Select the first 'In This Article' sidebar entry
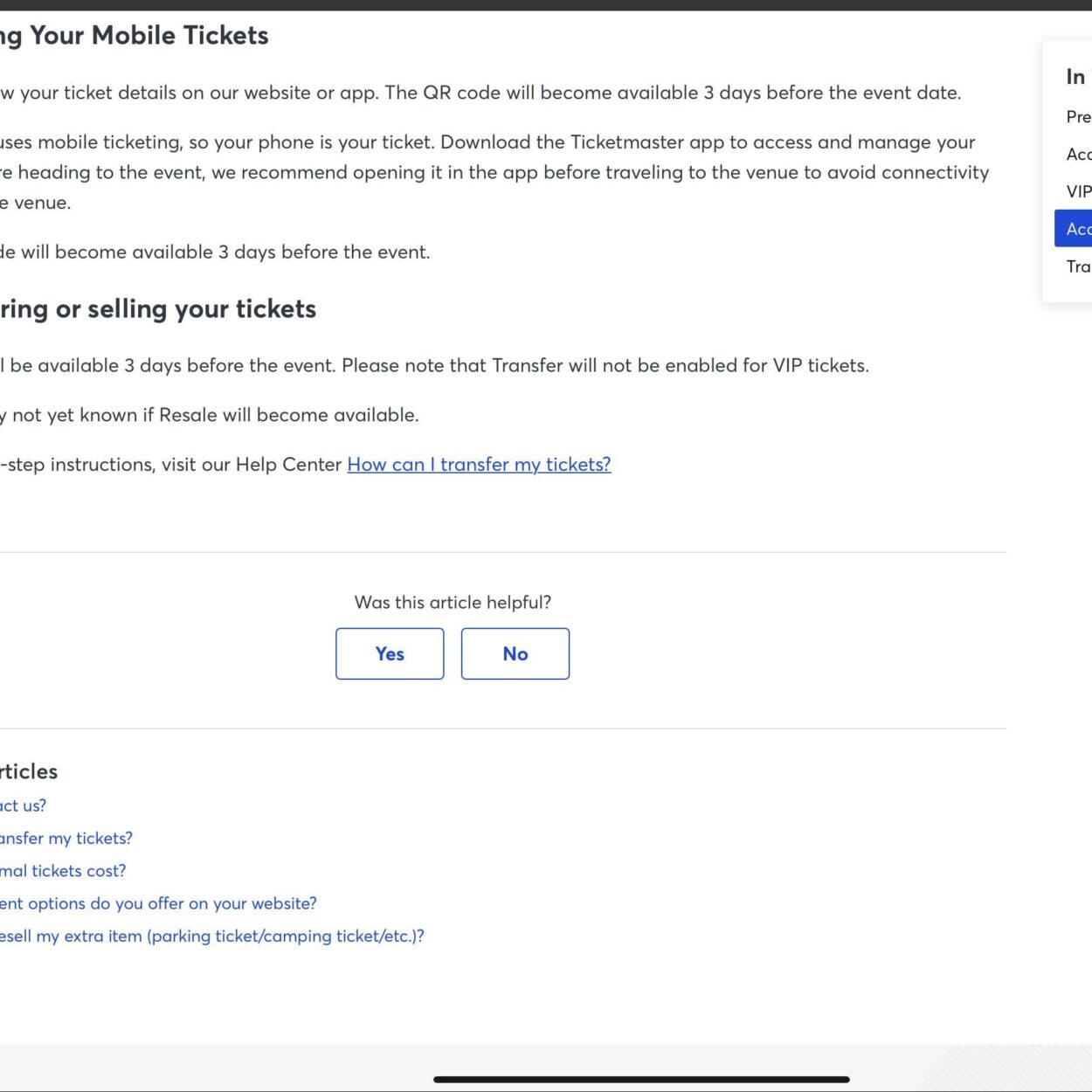Screen dimensions: 1092x1092 pos(1078,116)
